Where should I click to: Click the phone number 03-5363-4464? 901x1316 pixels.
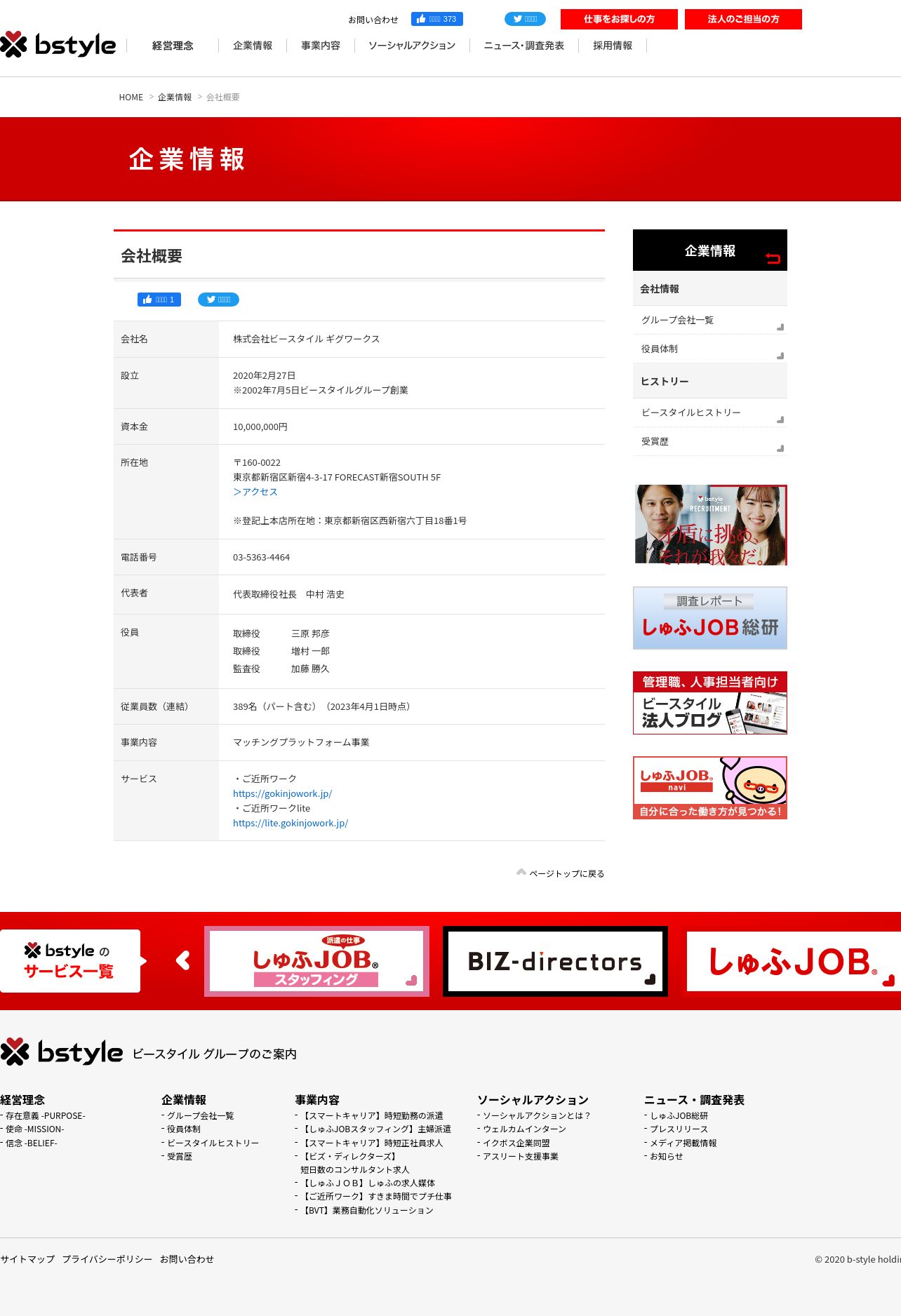coord(261,557)
